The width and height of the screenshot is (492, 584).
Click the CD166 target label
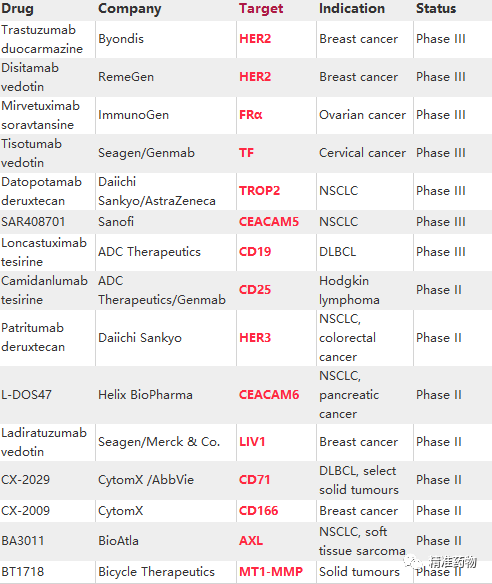click(258, 511)
